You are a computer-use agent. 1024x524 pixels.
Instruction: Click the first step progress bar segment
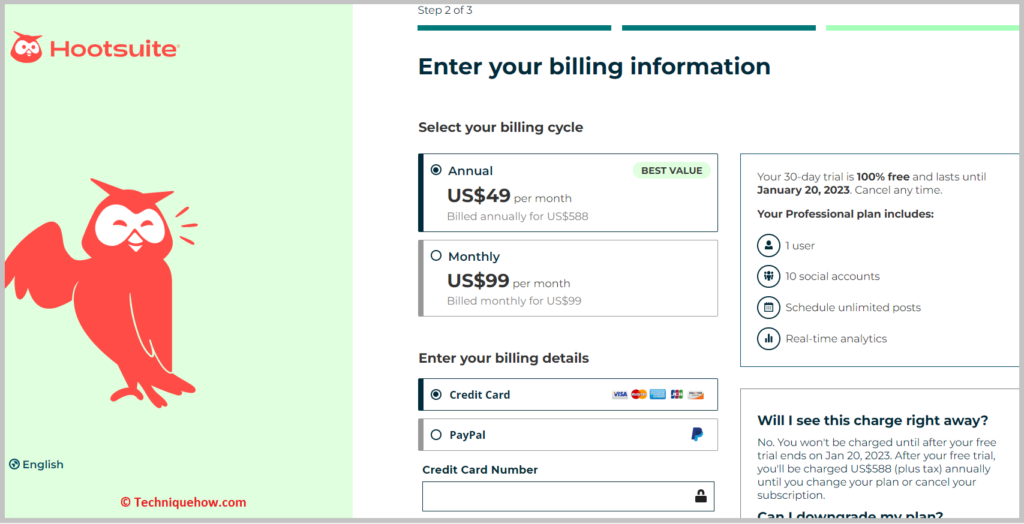click(x=515, y=28)
